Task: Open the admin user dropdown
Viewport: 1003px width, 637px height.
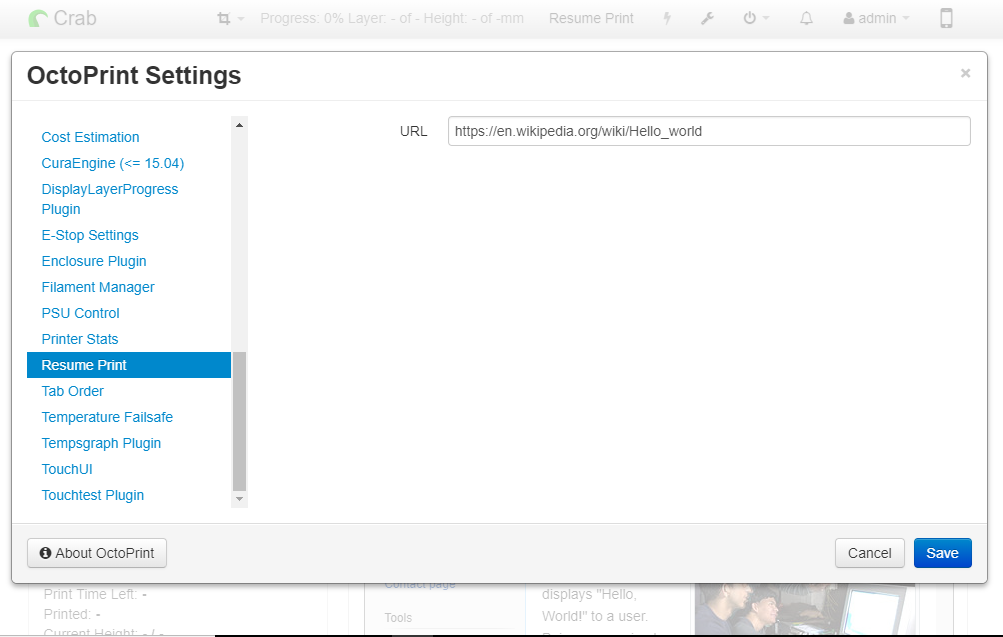Action: point(876,19)
